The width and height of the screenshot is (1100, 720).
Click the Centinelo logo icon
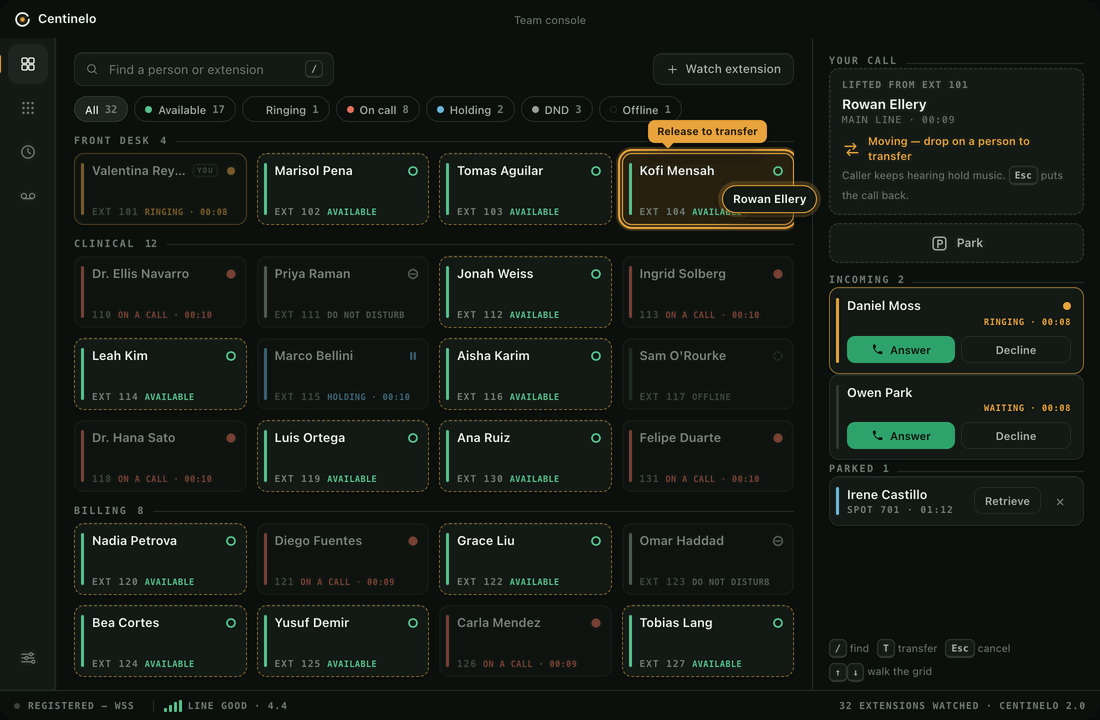coord(22,19)
